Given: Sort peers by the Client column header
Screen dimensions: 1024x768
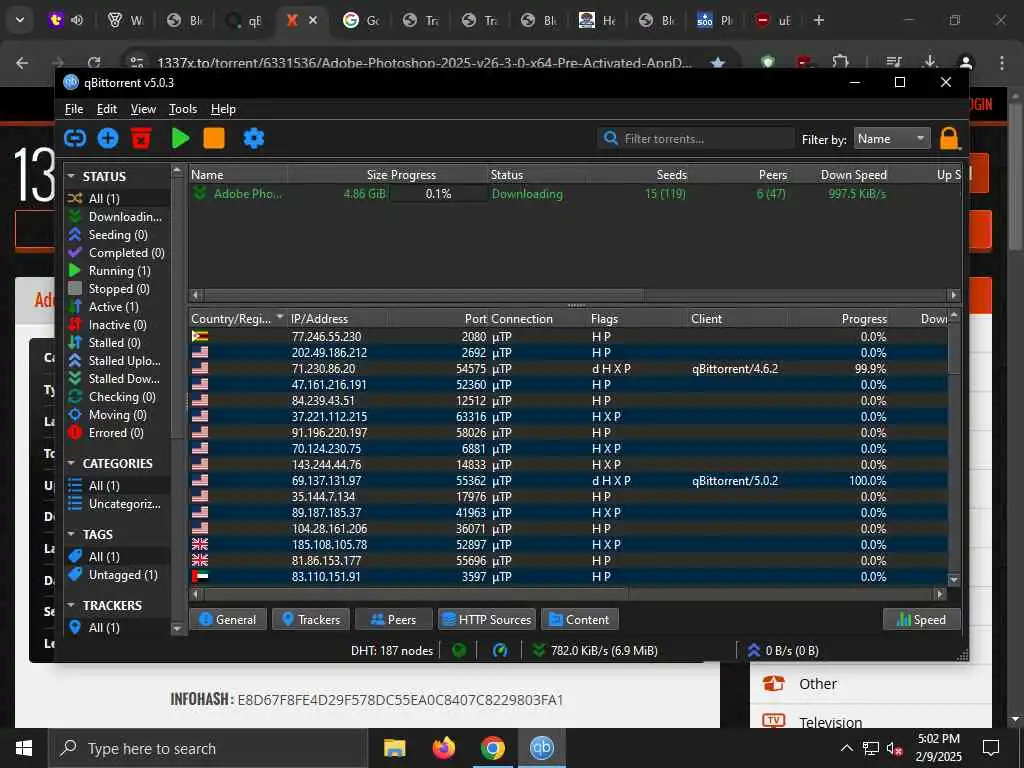Looking at the screenshot, I should point(738,319).
